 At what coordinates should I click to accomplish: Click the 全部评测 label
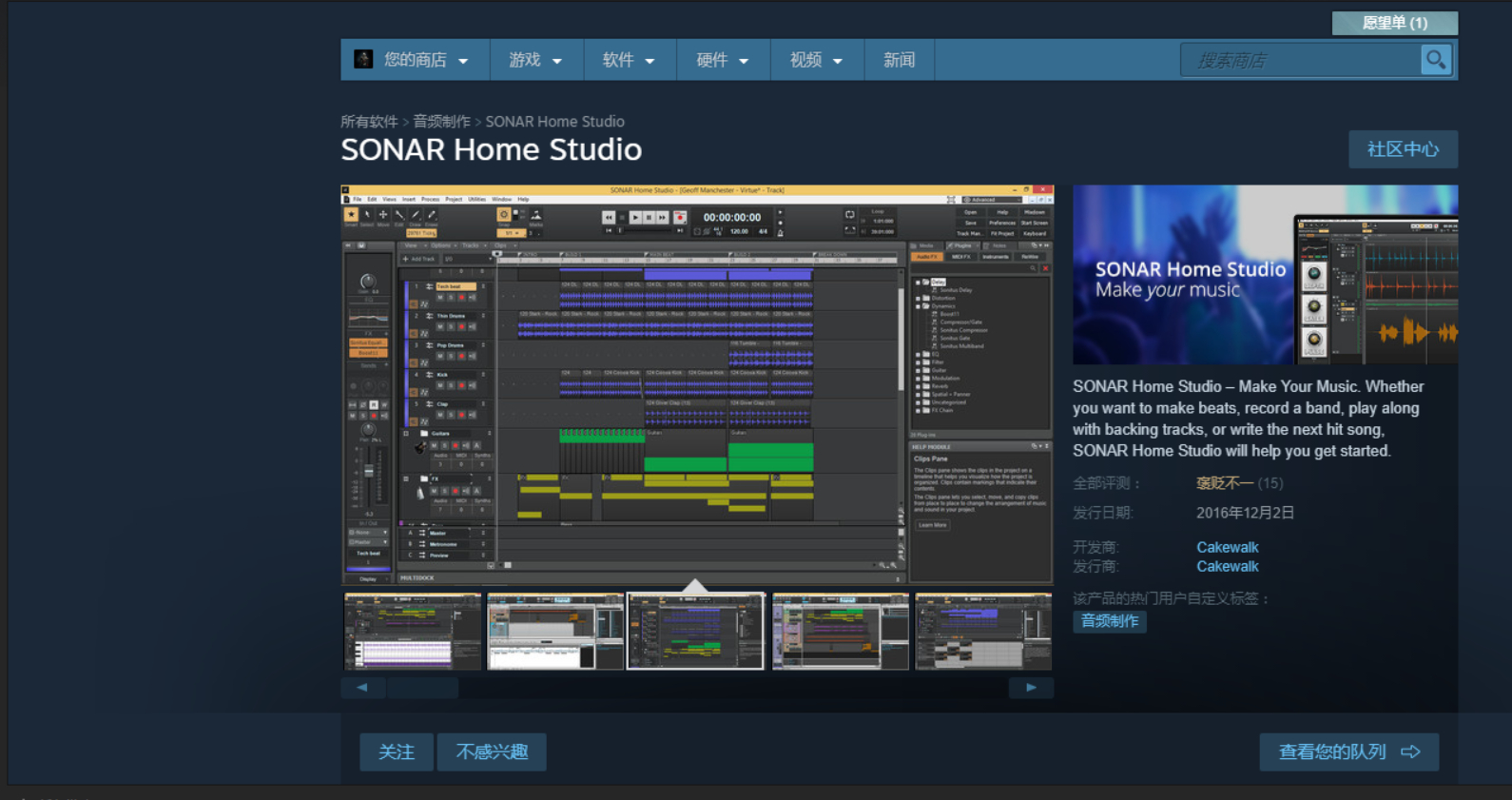[x=1107, y=483]
